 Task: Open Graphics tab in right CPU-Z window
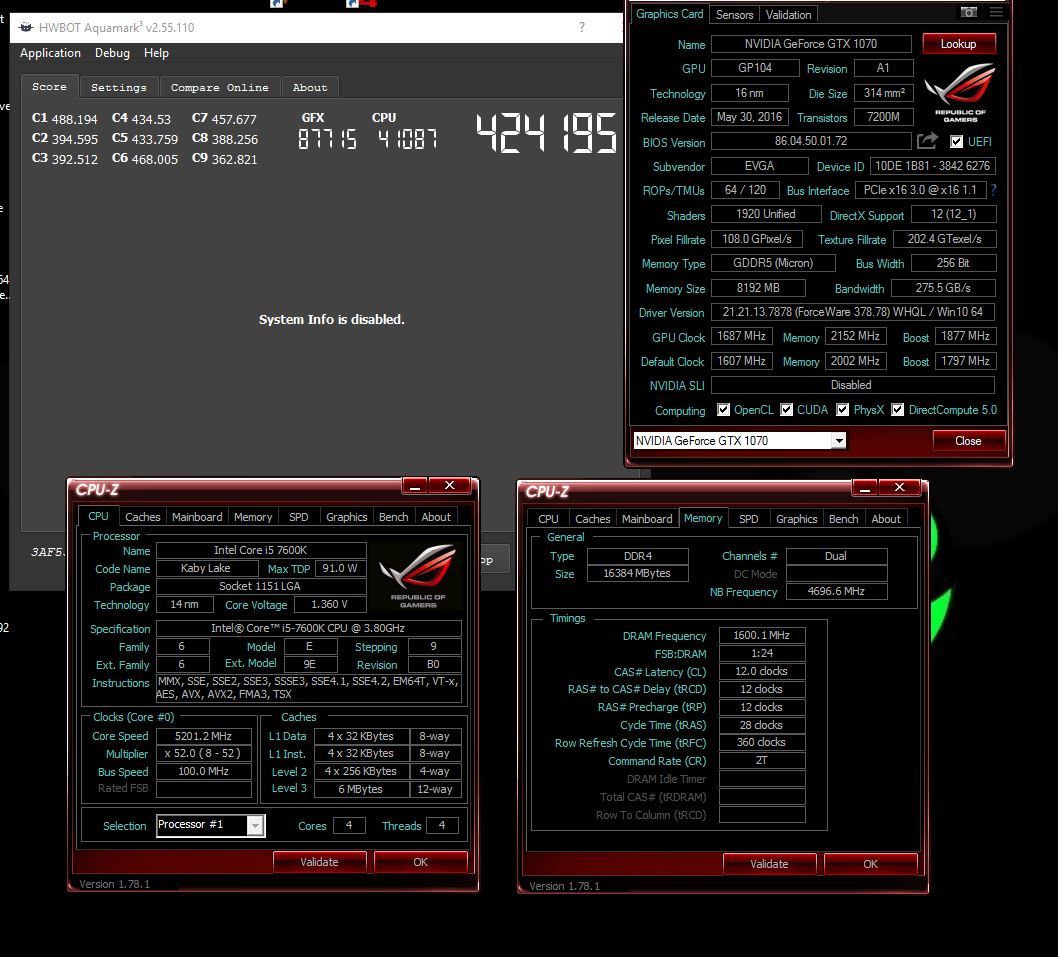(796, 518)
